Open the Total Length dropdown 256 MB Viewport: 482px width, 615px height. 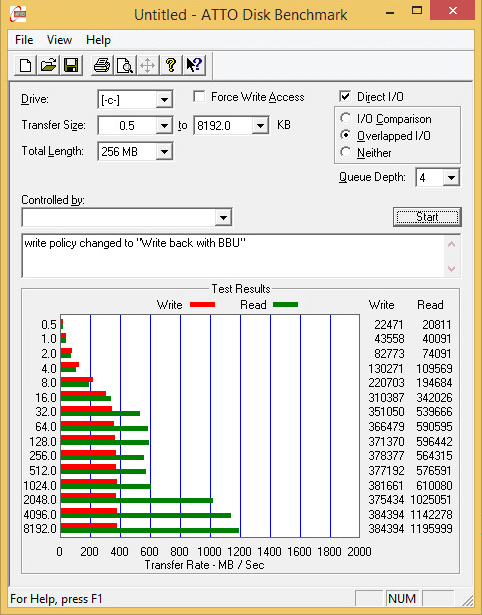pos(164,152)
